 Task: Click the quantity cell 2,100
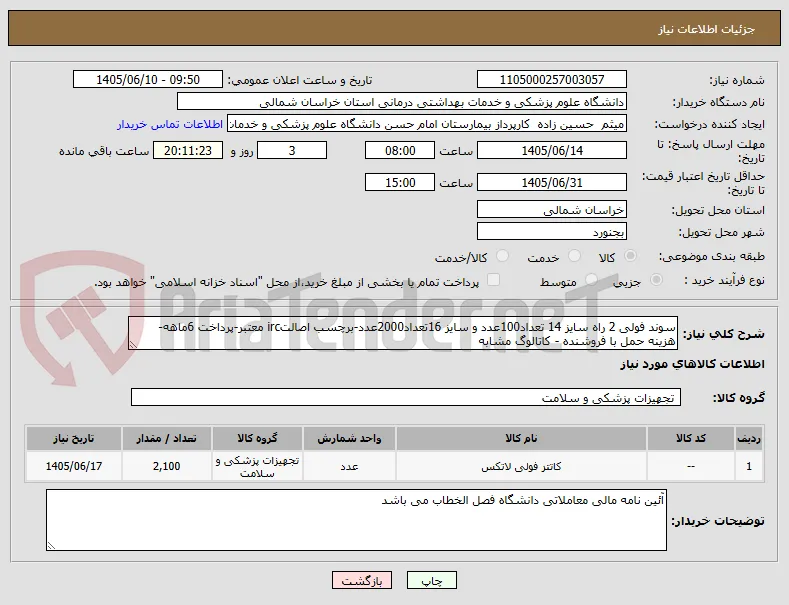[x=167, y=466]
